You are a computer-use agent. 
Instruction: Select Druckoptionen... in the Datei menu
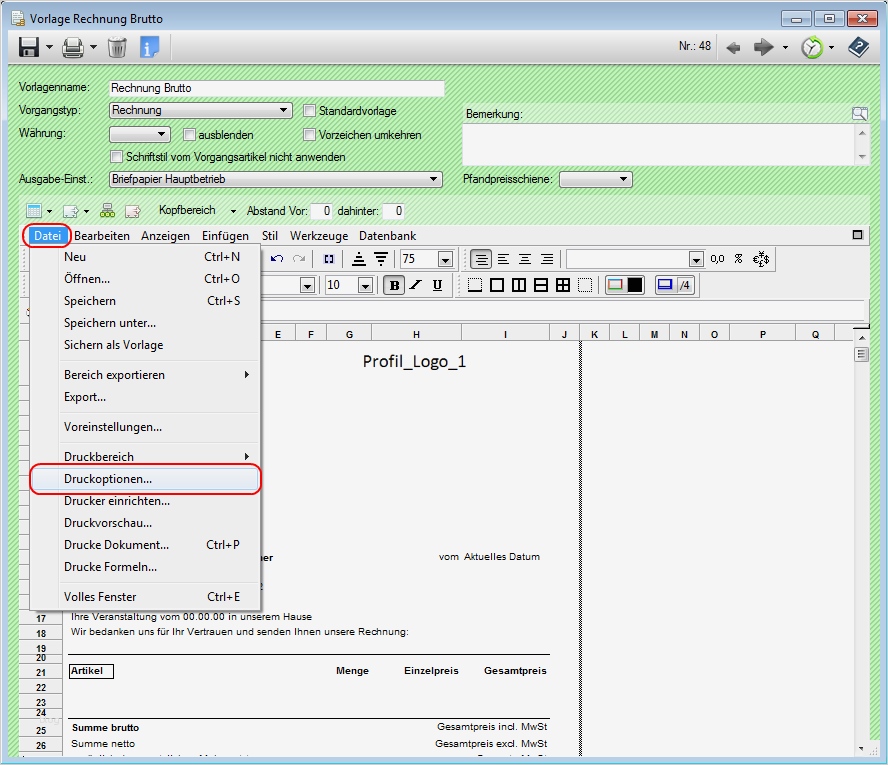pos(108,479)
